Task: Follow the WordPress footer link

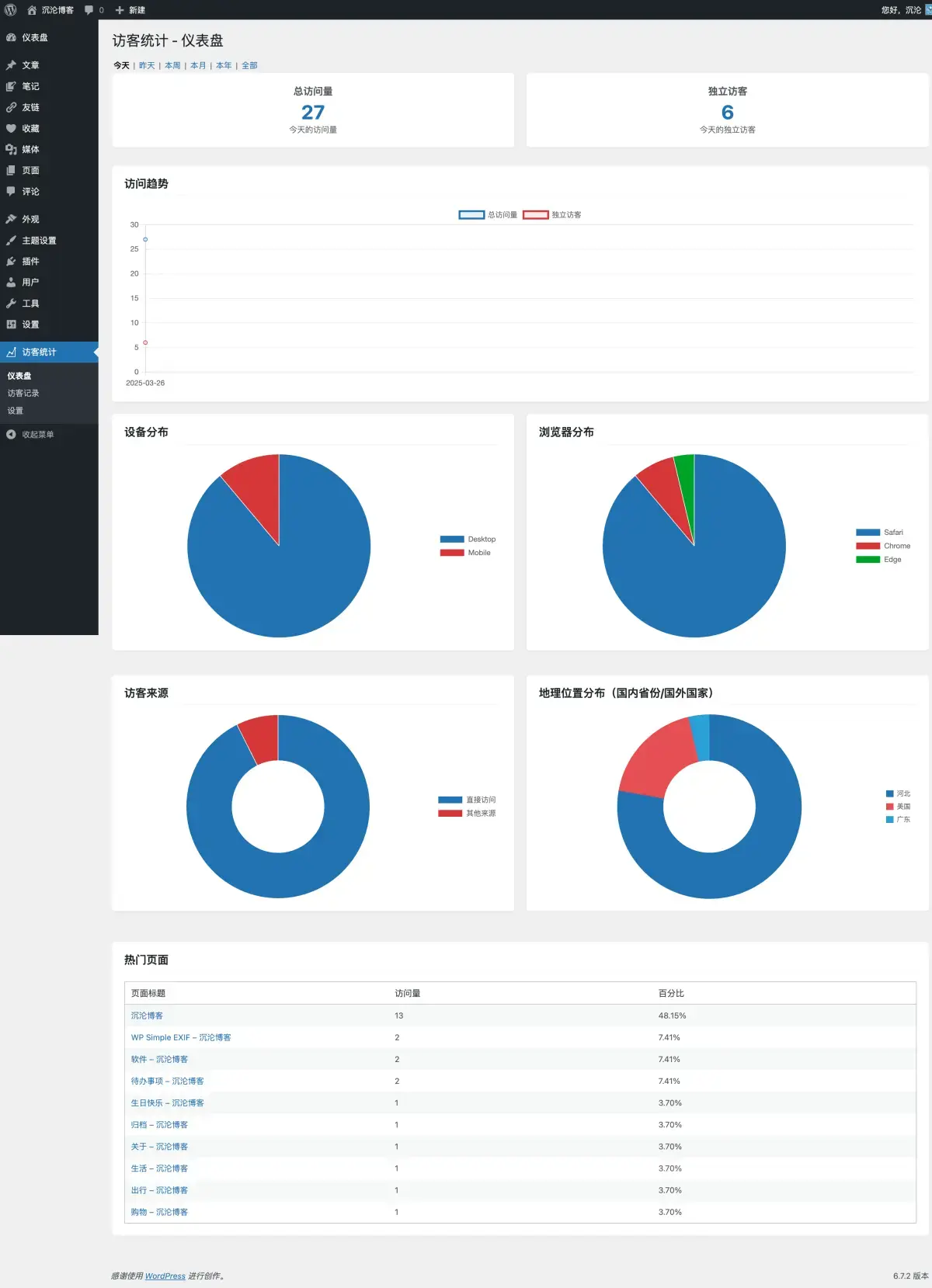Action: (165, 1276)
